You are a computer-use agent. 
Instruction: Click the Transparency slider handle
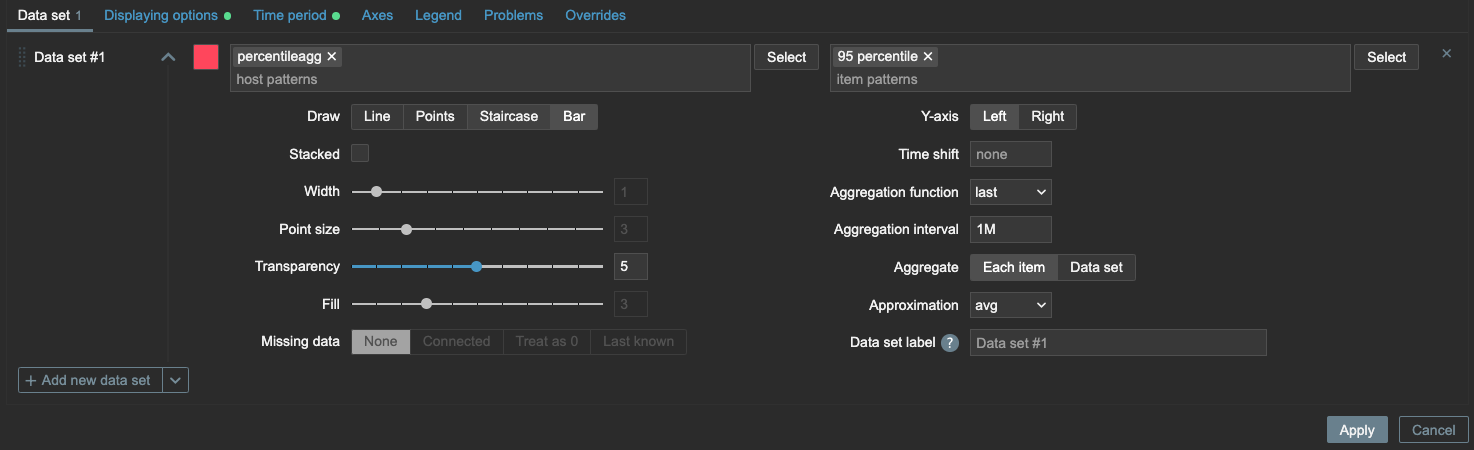(x=476, y=267)
